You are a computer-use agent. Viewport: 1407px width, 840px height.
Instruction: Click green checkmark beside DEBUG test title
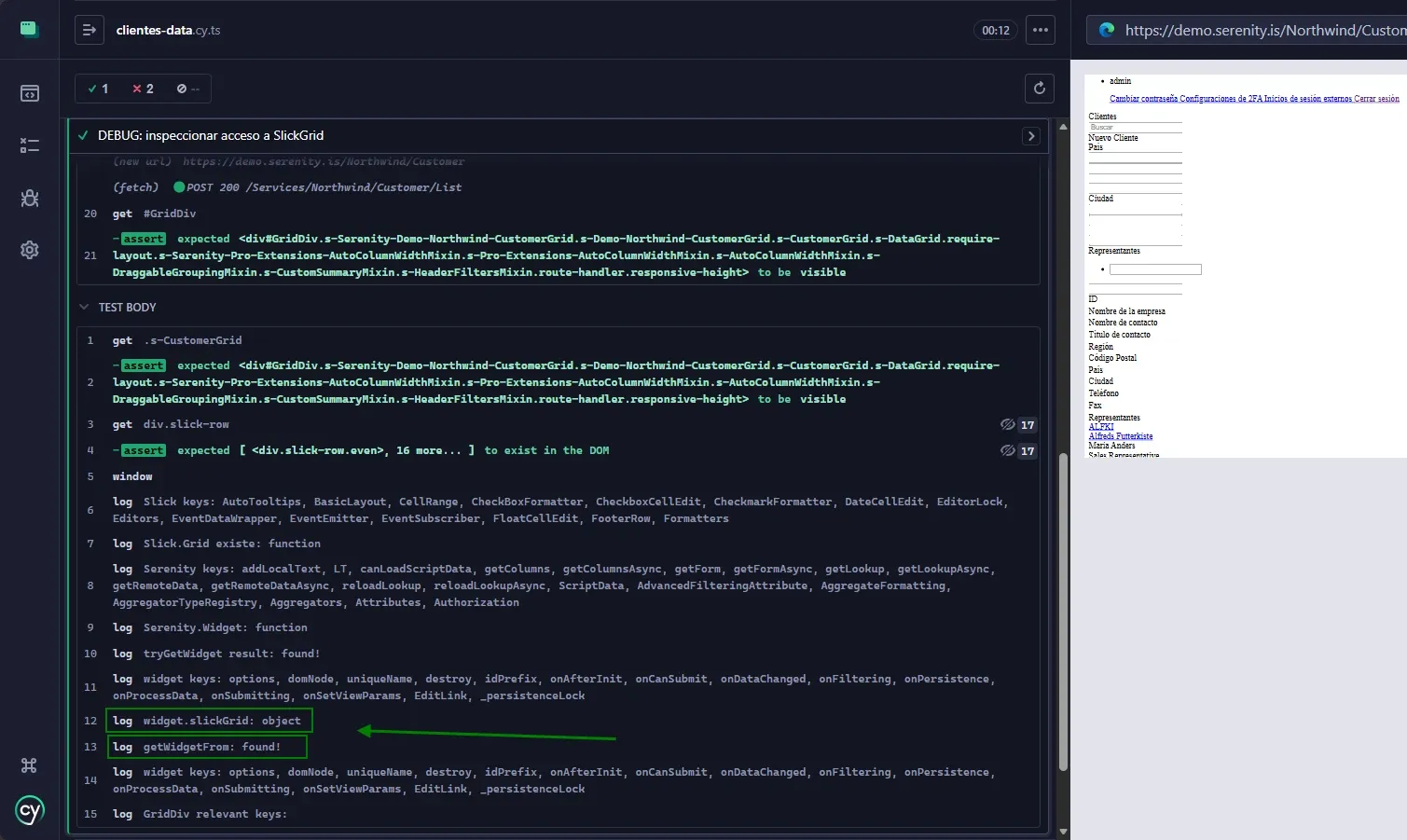[83, 135]
